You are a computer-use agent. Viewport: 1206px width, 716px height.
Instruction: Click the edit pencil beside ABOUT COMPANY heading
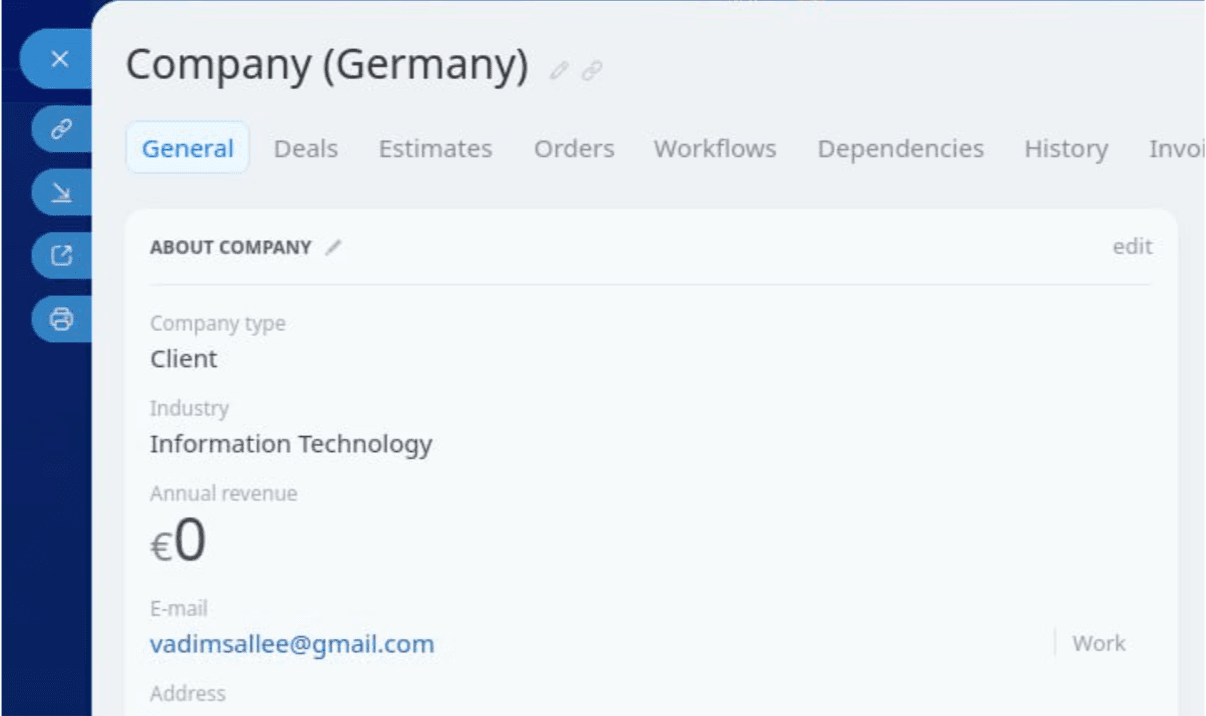333,246
